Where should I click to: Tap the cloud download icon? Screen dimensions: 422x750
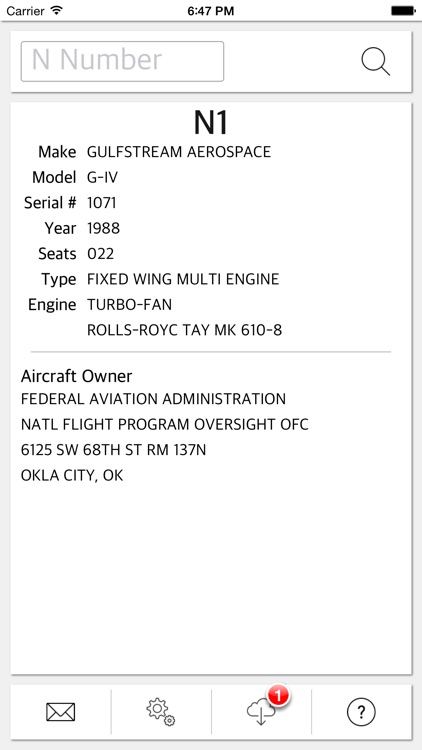coord(261,713)
